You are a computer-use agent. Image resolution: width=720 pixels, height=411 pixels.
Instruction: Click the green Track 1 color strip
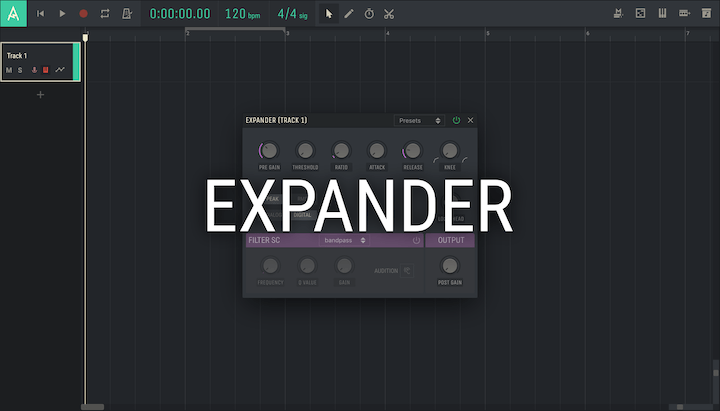[76, 62]
